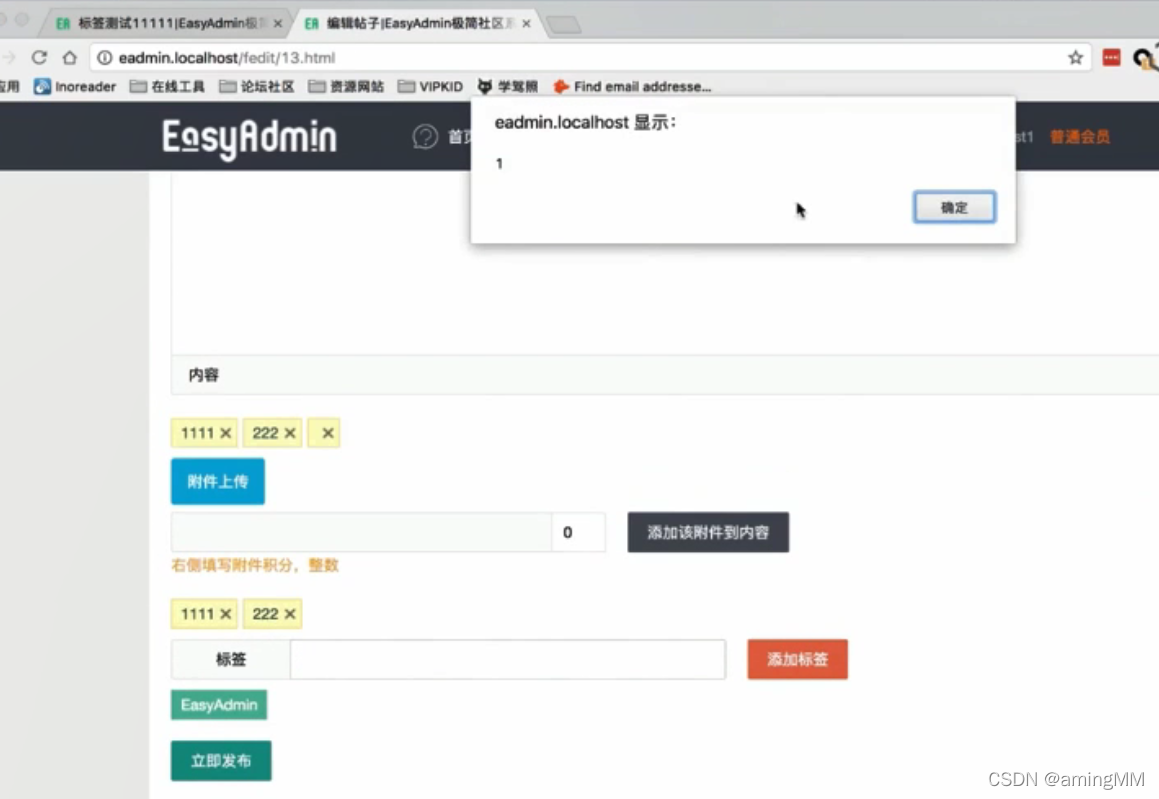Open 资源网站 bookmark folder
This screenshot has height=799, width=1159.
pyautogui.click(x=346, y=86)
